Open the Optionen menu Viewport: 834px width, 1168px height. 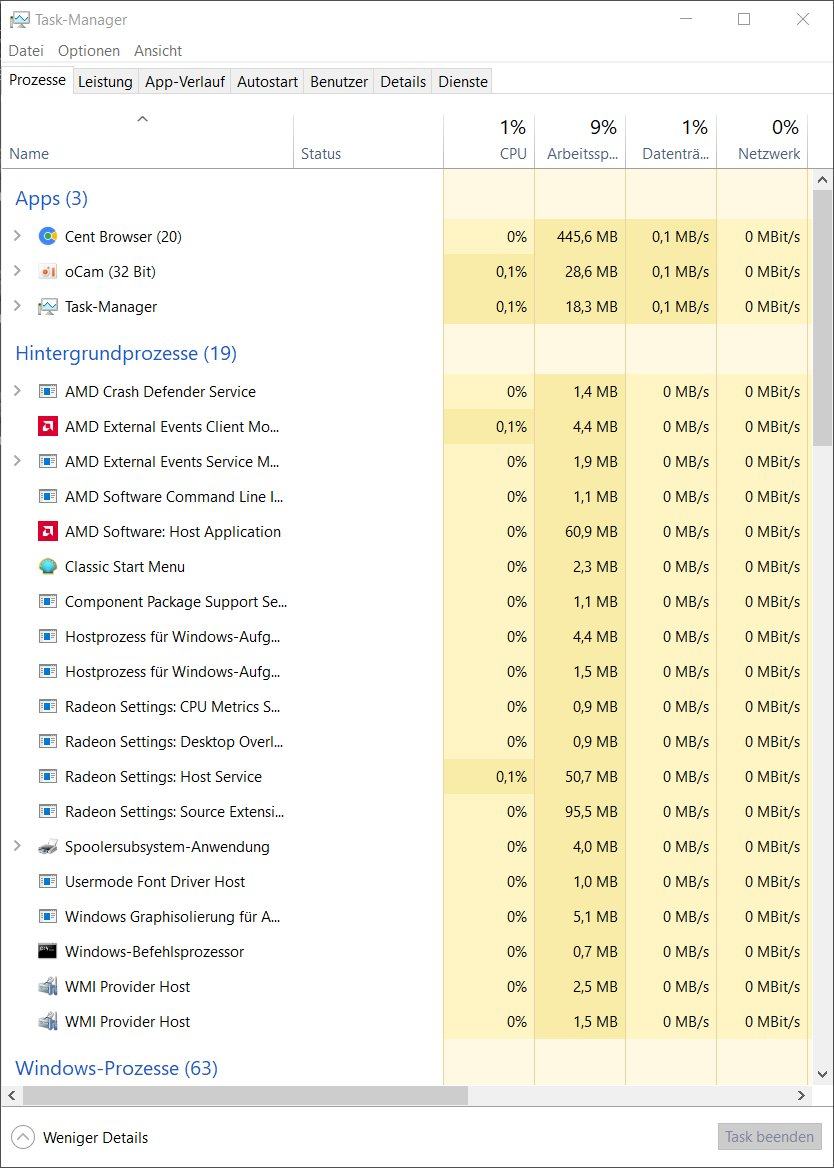(89, 51)
